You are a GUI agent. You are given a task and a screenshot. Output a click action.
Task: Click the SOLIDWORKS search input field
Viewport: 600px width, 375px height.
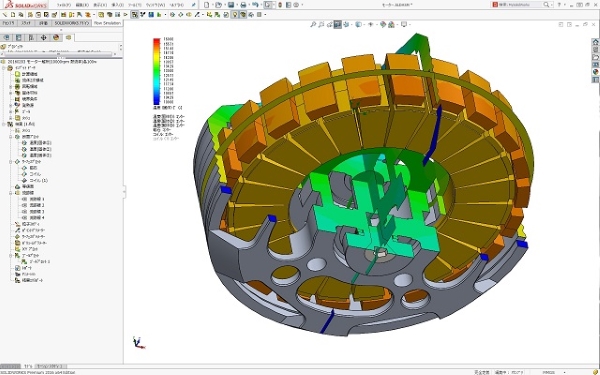point(520,5)
